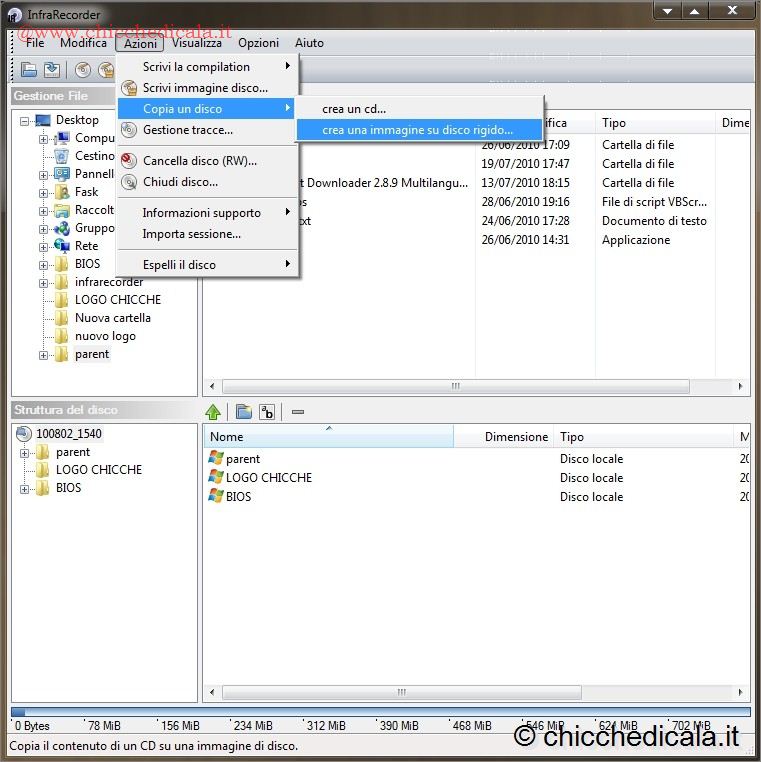761x762 pixels.
Task: Open the Opzioni menu in menu bar
Action: coord(258,43)
